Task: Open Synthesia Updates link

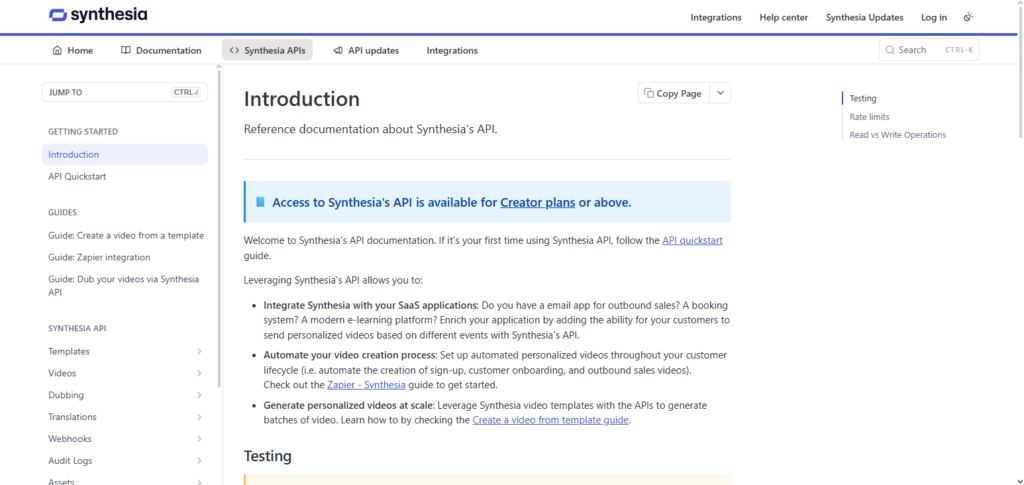Action: coord(865,18)
